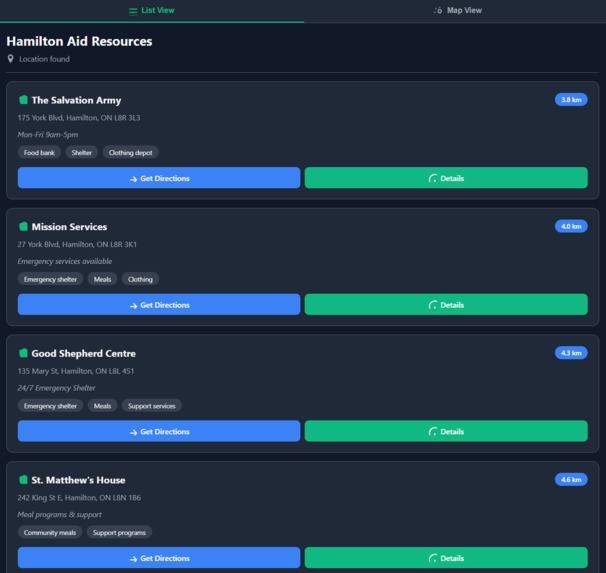
Task: Click the building icon next to St. Matthew's House
Action: 23,480
